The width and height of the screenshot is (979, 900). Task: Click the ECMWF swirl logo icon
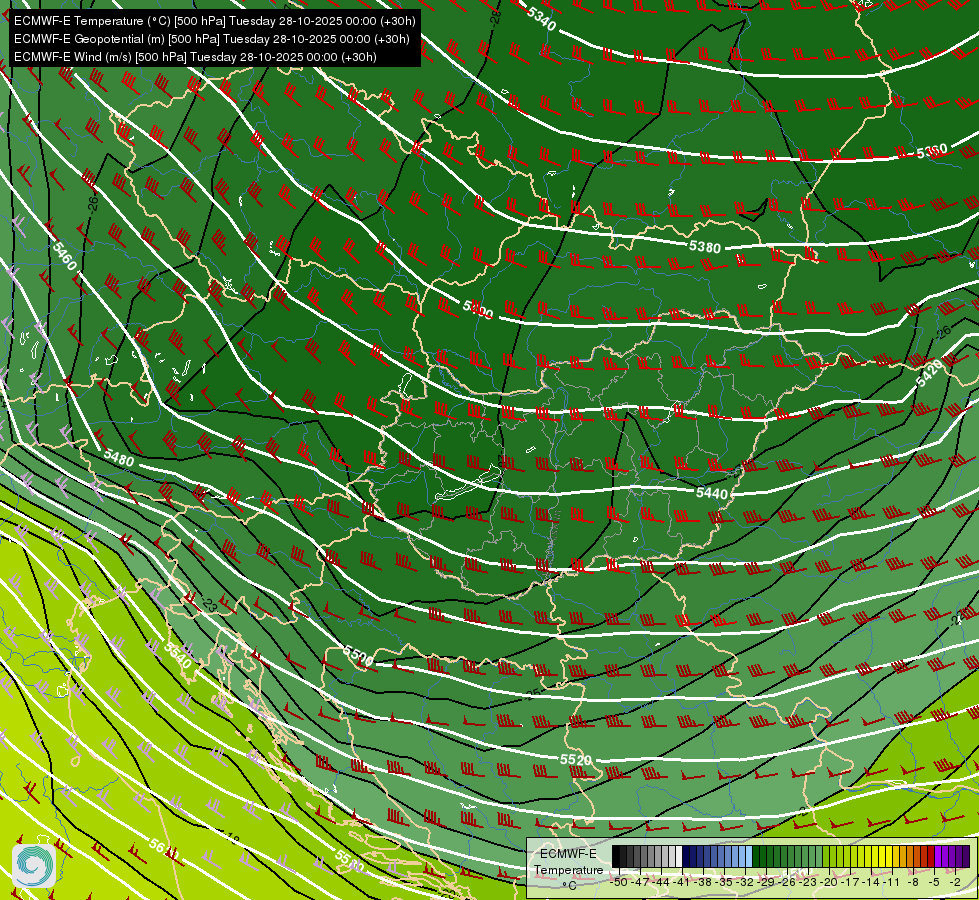tap(34, 865)
